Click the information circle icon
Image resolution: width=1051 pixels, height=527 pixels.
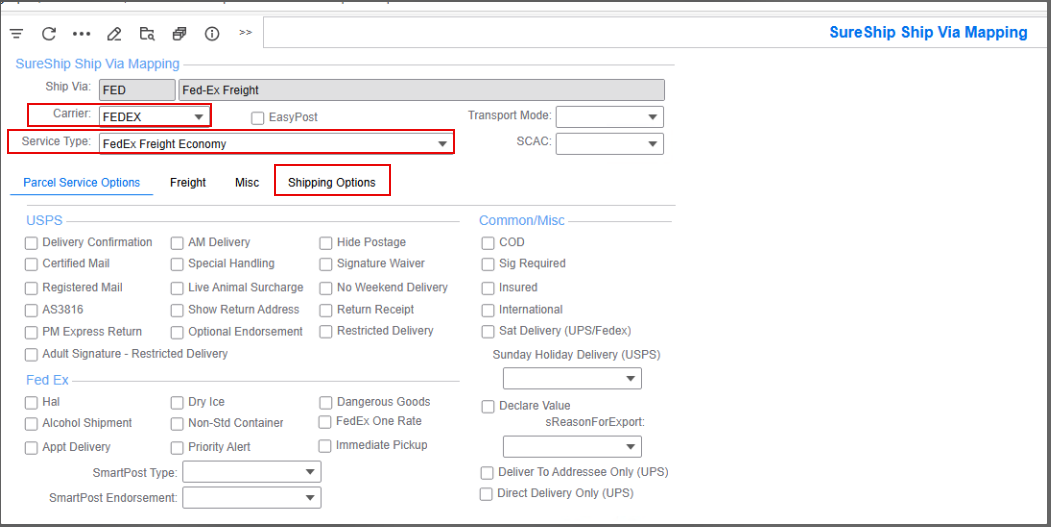(x=212, y=33)
